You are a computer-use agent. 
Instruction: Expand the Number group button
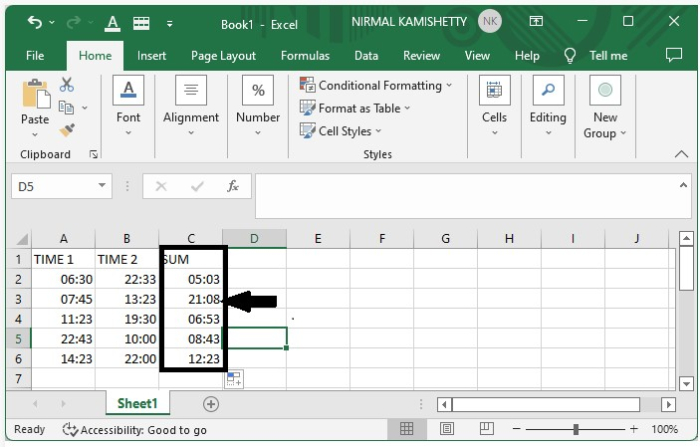pos(258,107)
